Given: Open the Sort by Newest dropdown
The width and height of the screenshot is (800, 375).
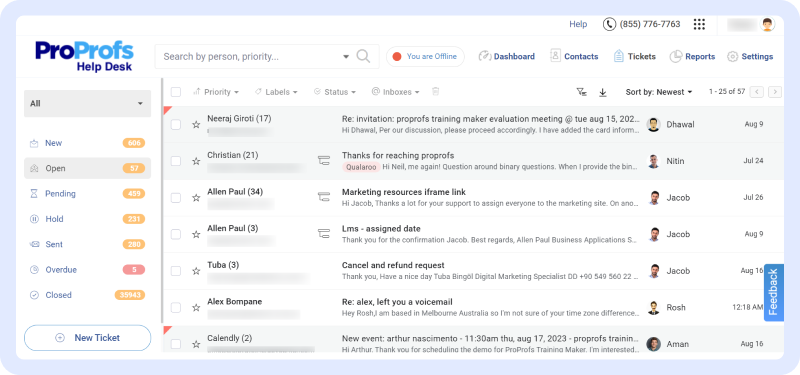Looking at the screenshot, I should pos(659,92).
